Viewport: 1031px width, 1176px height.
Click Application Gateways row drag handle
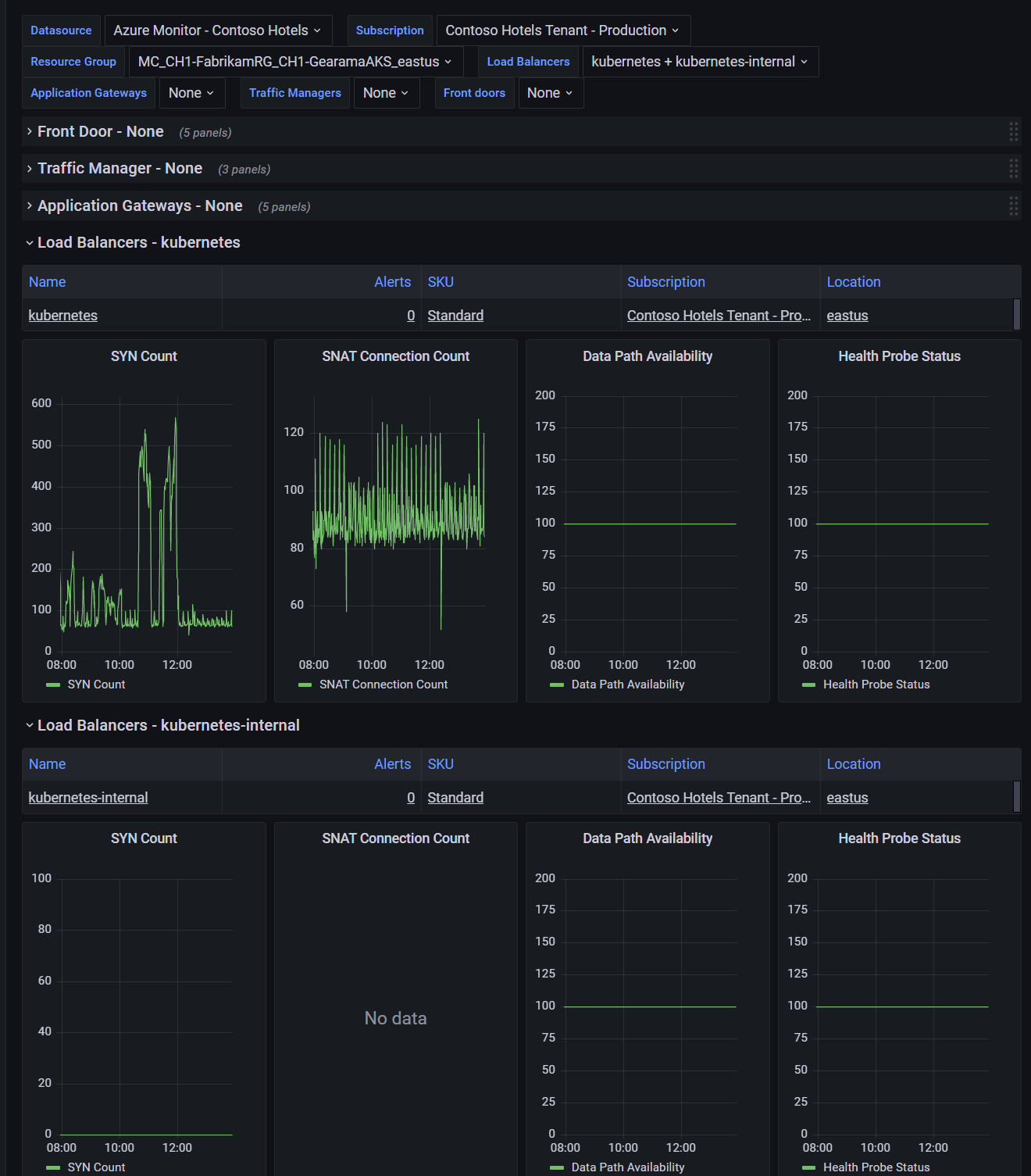click(1013, 206)
